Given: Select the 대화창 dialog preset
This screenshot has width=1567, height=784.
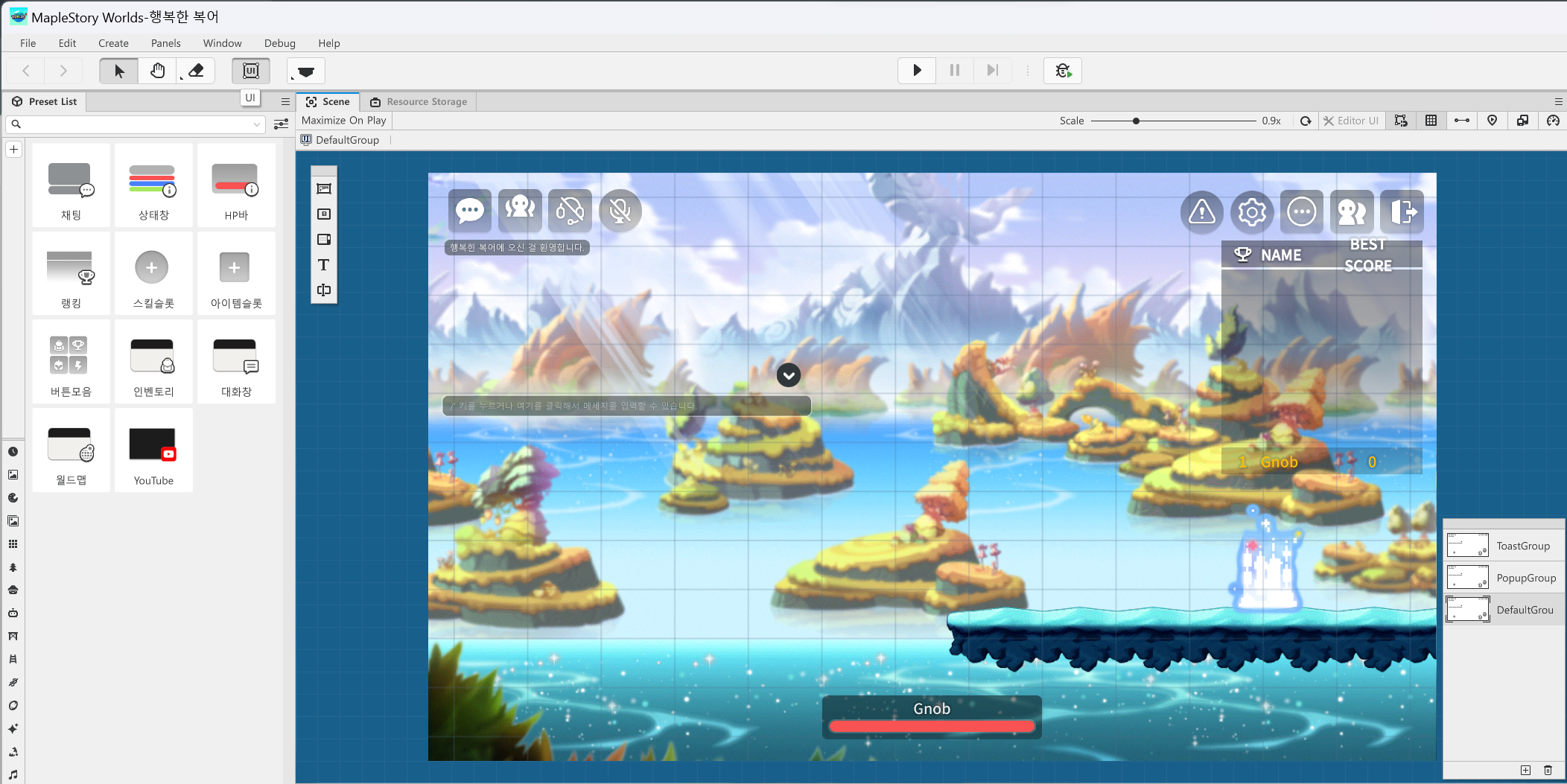Looking at the screenshot, I should 236,362.
